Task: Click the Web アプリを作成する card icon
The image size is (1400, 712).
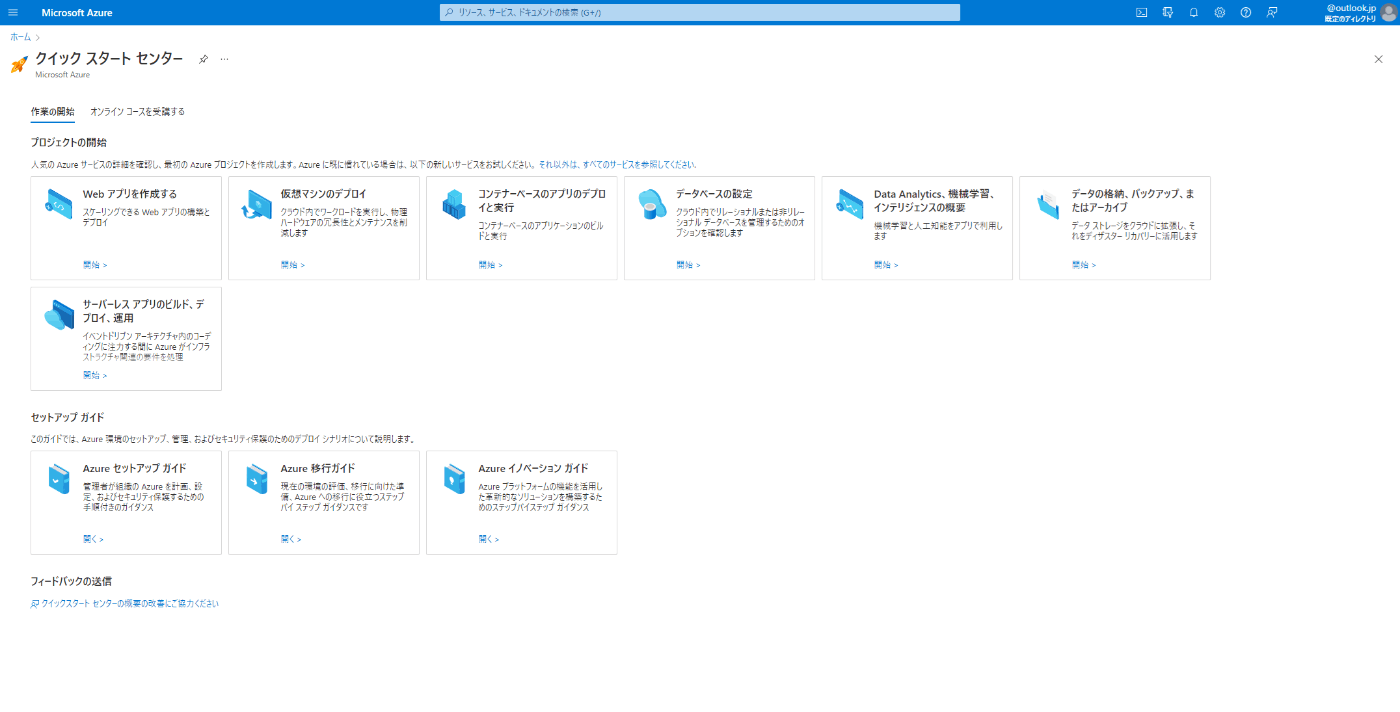Action: [59, 205]
